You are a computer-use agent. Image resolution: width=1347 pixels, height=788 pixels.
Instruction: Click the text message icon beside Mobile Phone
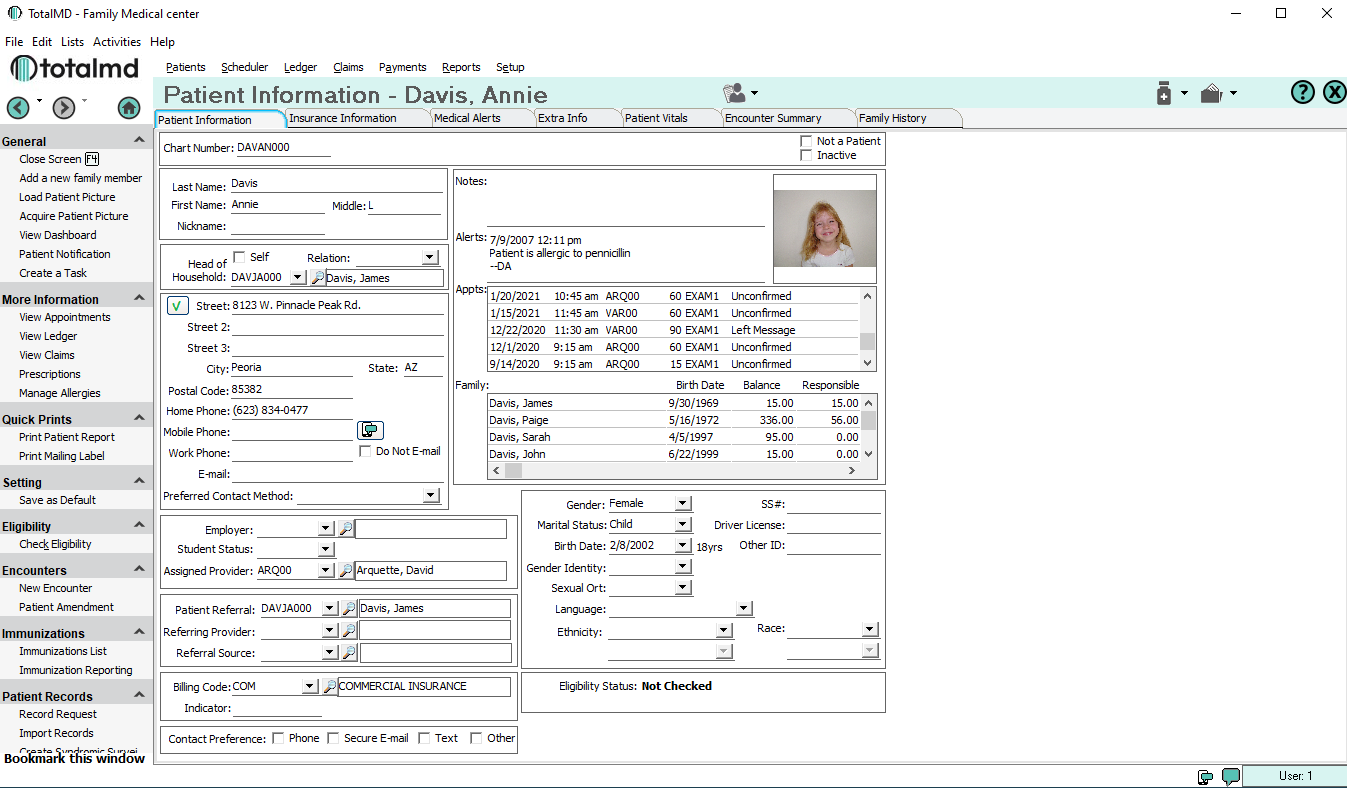pyautogui.click(x=370, y=430)
